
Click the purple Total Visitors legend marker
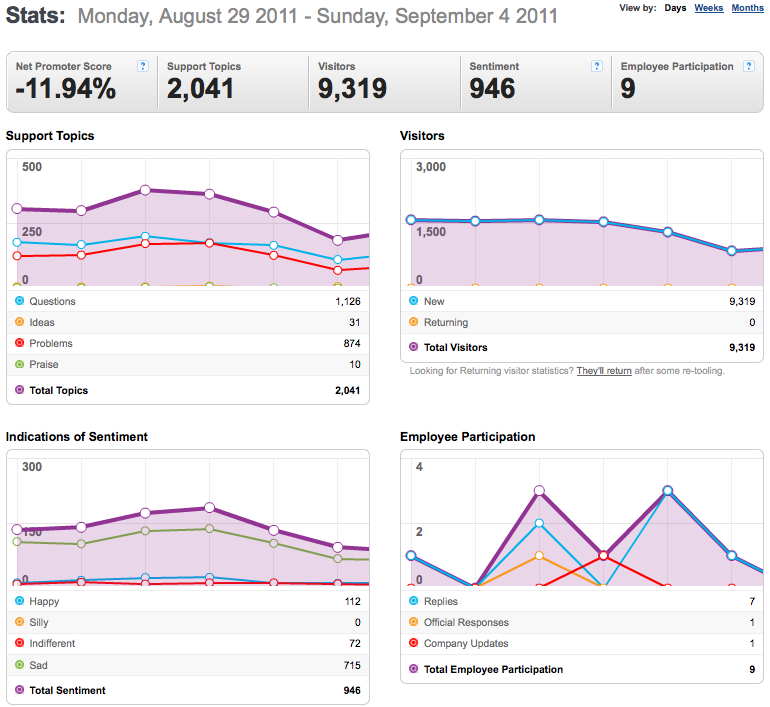click(413, 347)
